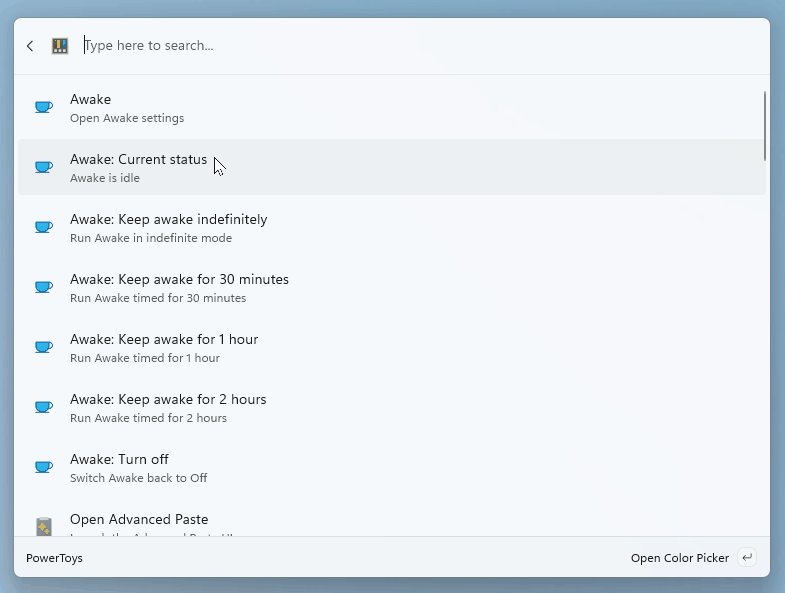Click cup icon for Keep awake indefinitely
This screenshot has width=785, height=593.
[43, 227]
